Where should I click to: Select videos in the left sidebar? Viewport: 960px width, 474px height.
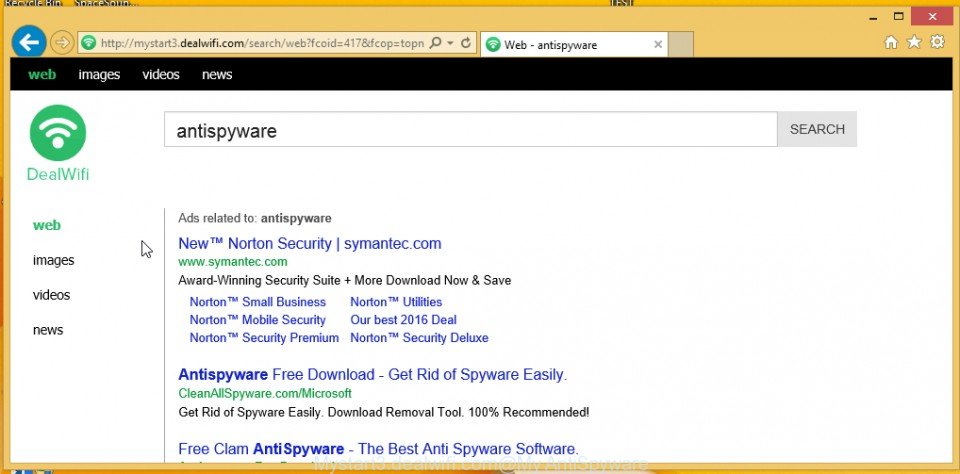pyautogui.click(x=51, y=295)
